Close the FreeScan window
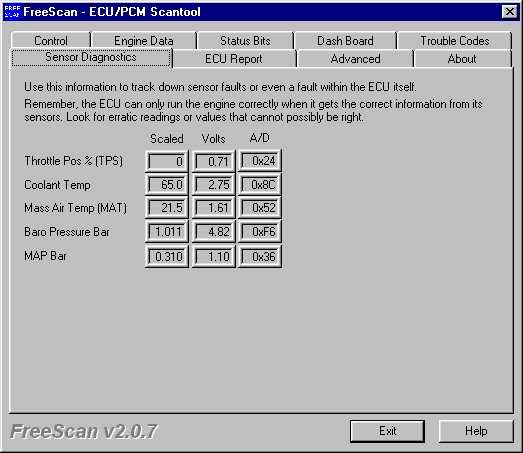 (x=510, y=12)
